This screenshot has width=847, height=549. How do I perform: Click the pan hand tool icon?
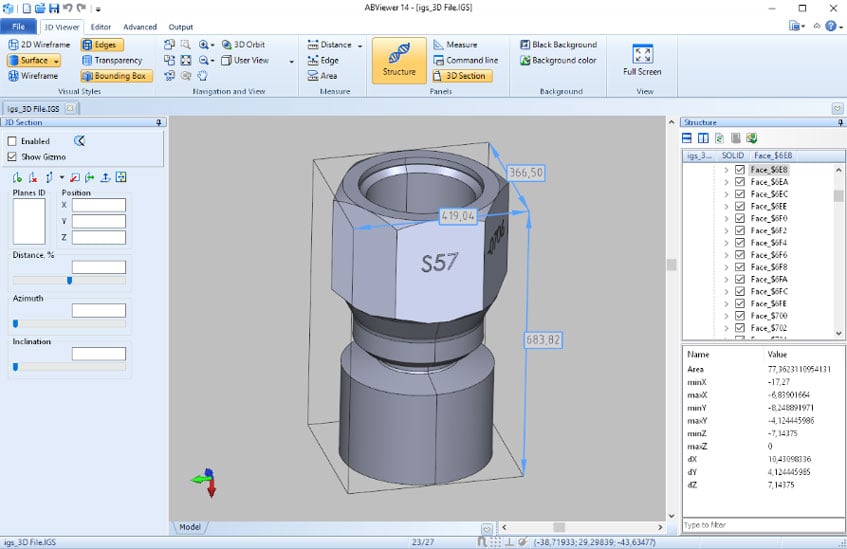tap(202, 76)
